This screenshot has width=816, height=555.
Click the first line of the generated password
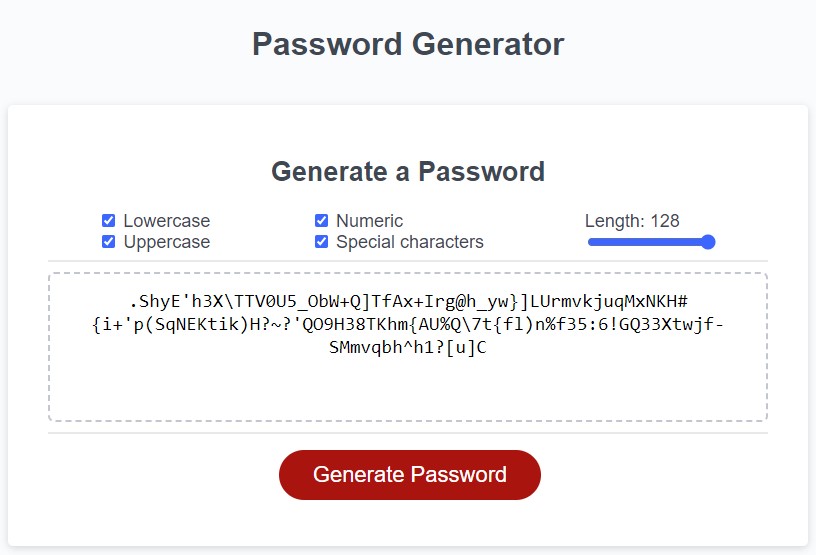pos(407,301)
